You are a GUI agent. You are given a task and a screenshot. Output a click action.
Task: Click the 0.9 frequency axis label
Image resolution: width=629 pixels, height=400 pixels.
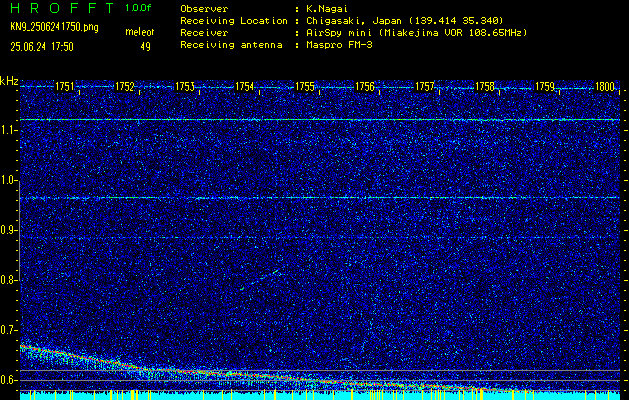(8, 230)
